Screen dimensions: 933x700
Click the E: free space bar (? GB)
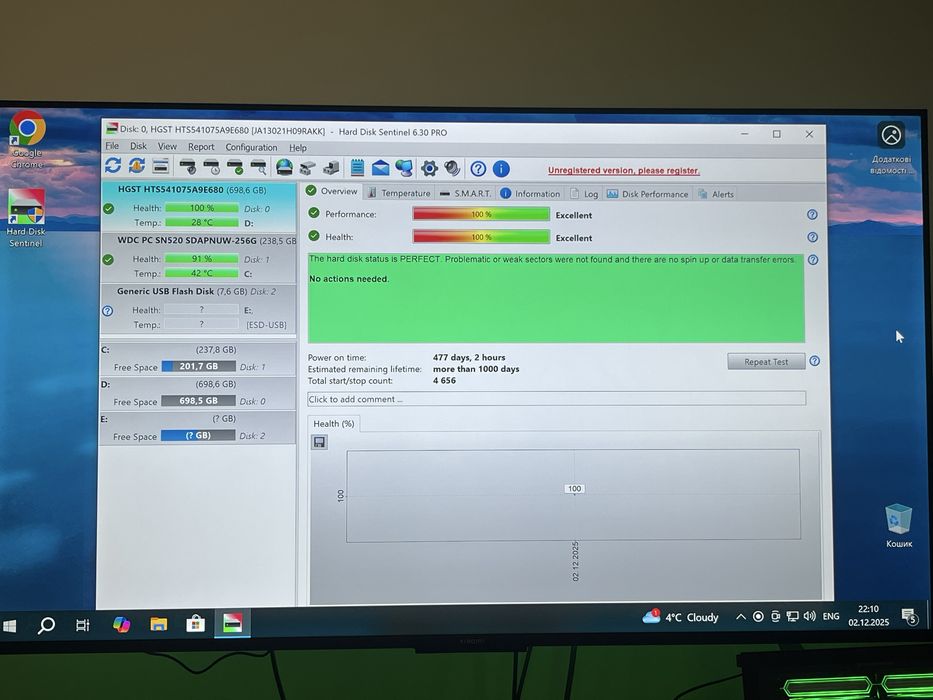[x=199, y=435]
